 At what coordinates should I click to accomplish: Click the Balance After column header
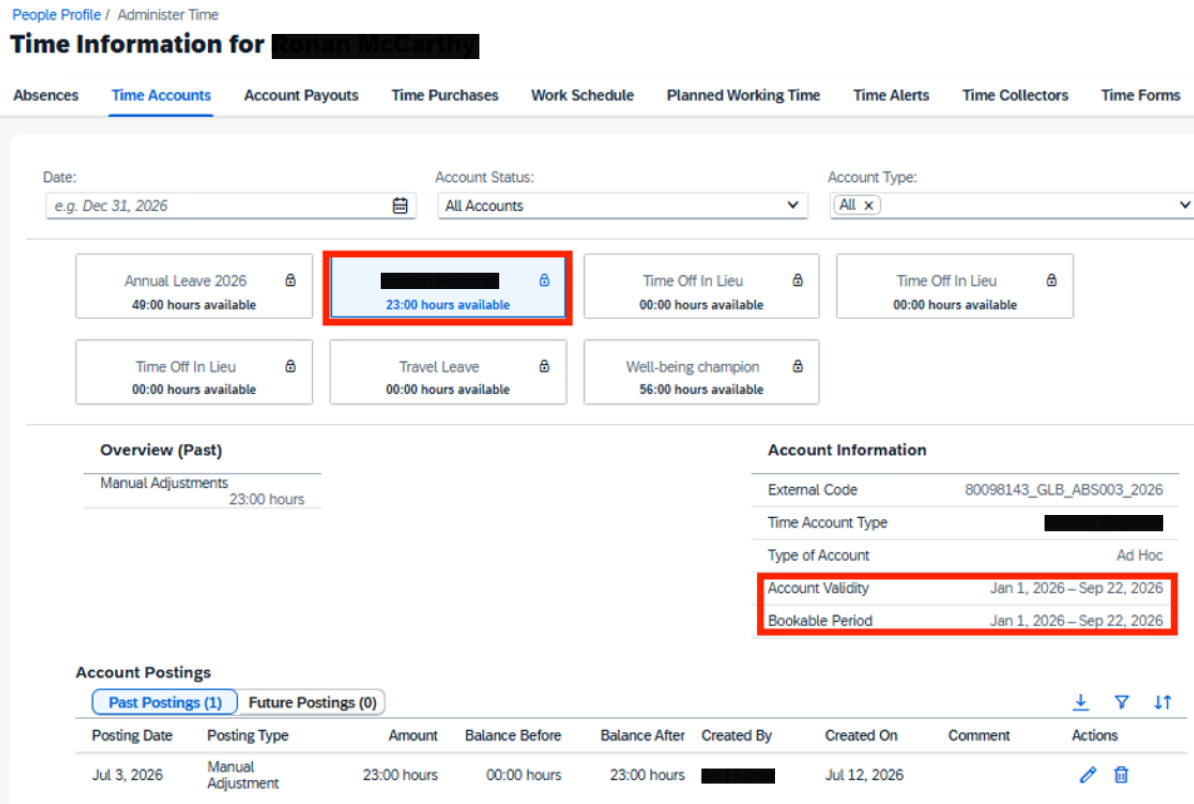click(642, 735)
